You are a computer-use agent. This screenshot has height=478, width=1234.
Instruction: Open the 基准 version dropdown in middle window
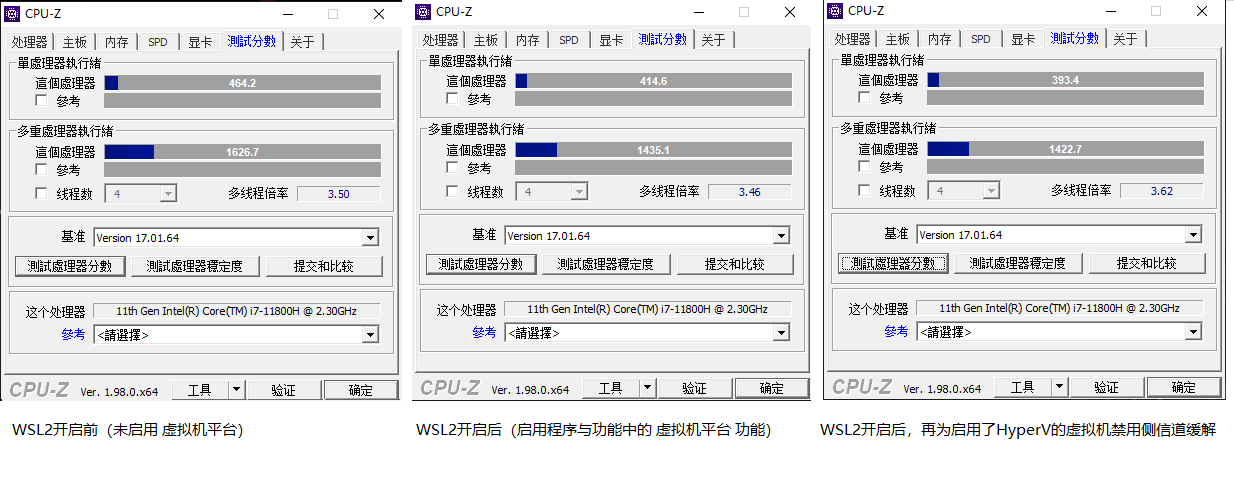781,236
